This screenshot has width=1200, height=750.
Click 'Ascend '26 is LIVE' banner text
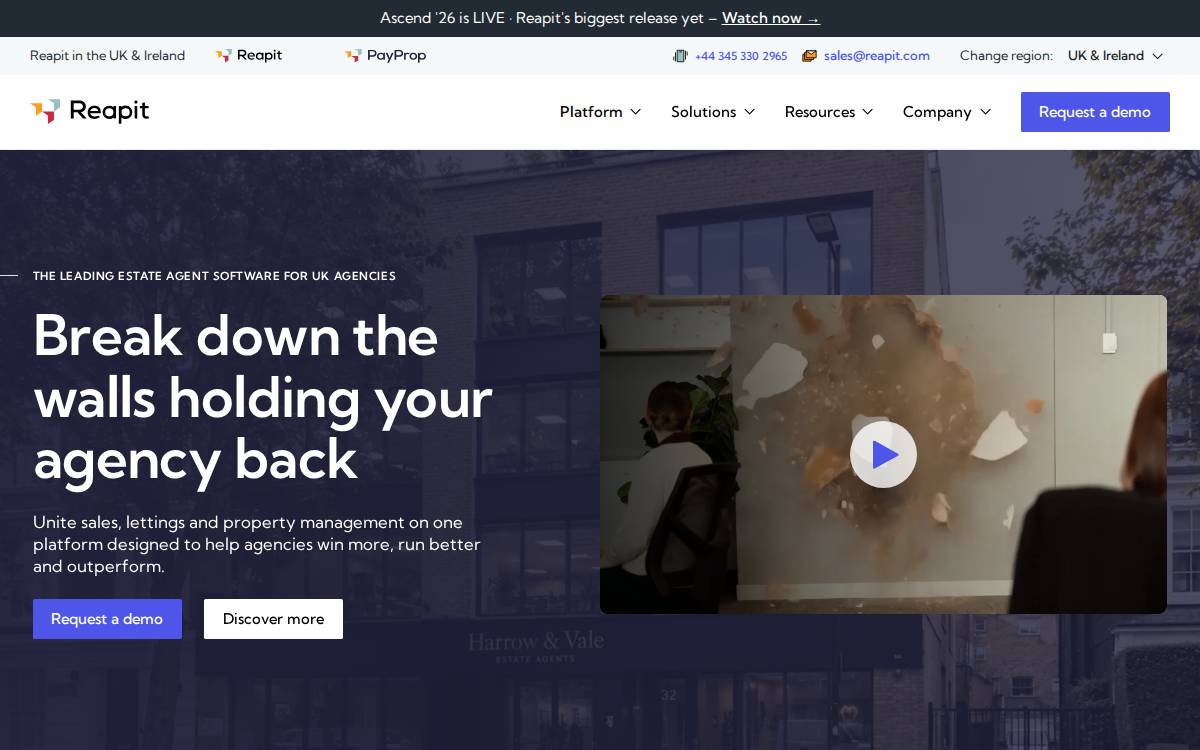[x=546, y=18]
